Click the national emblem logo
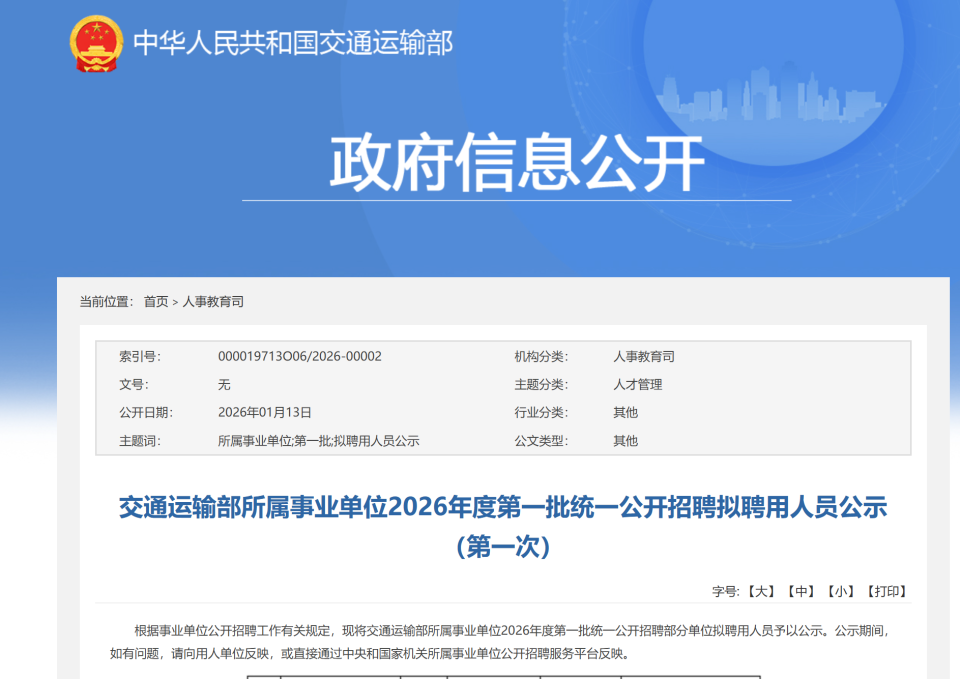960x679 pixels. (x=96, y=41)
